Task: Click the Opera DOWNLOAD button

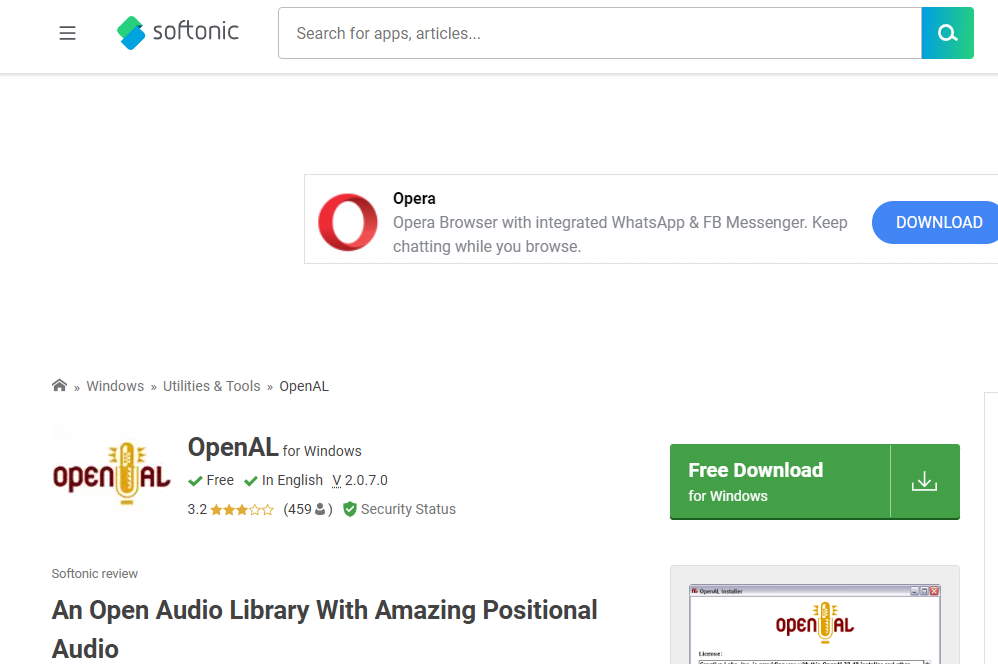Action: (936, 222)
